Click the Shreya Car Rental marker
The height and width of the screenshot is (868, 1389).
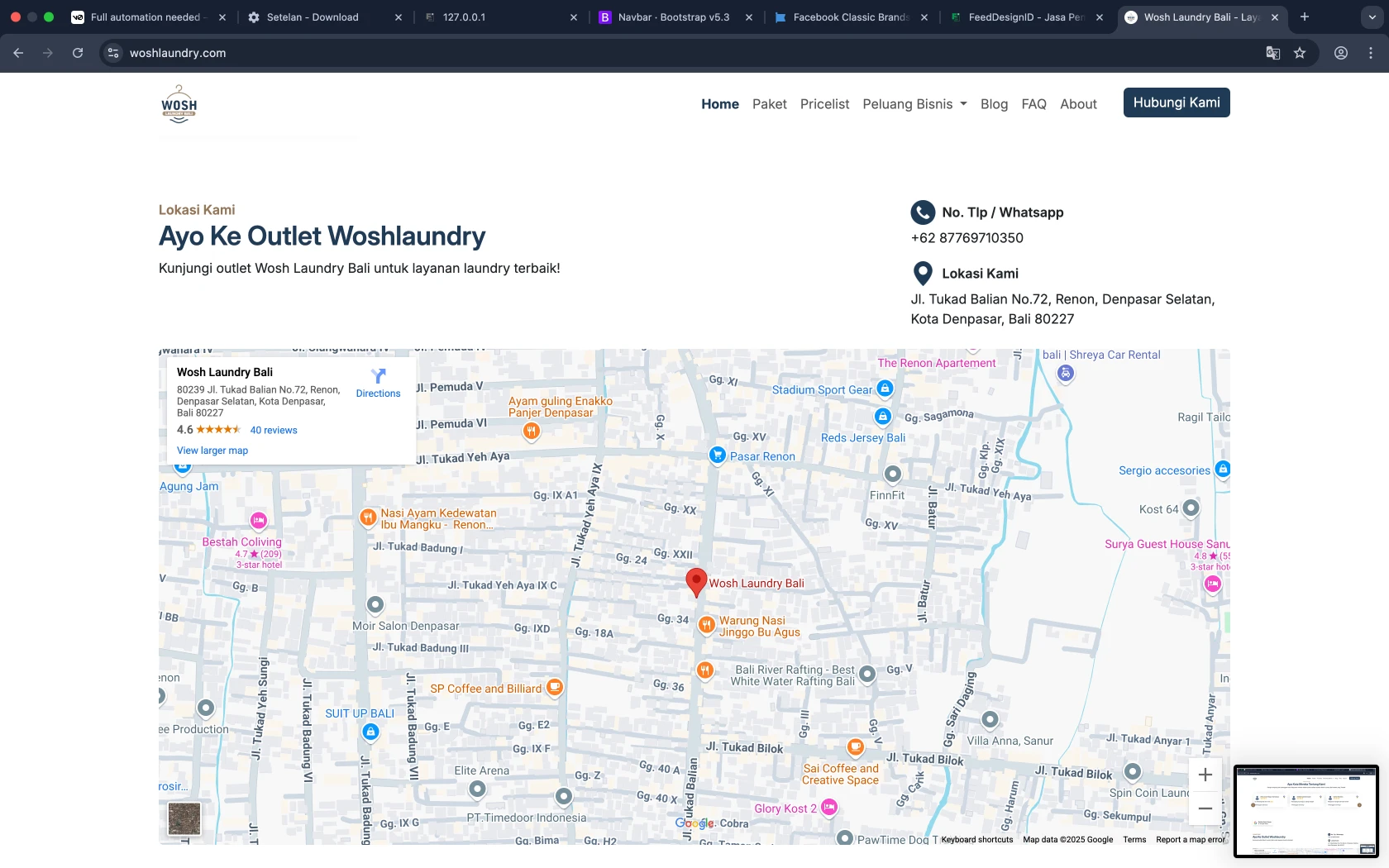(x=1066, y=373)
